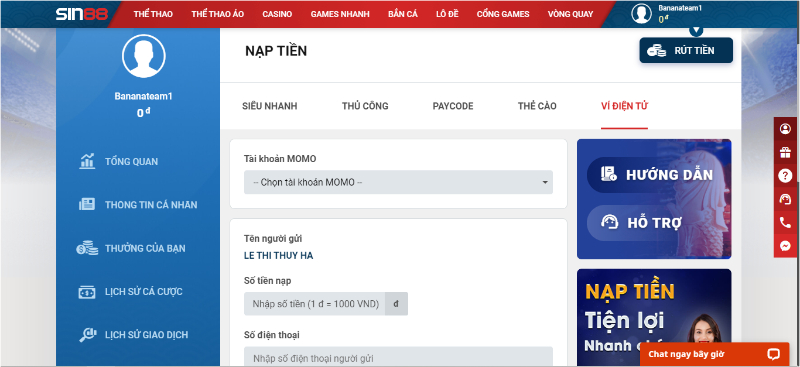Viewport: 800px width, 367px height.
Task: Open the user profile icon in right sidebar
Action: tap(785, 129)
